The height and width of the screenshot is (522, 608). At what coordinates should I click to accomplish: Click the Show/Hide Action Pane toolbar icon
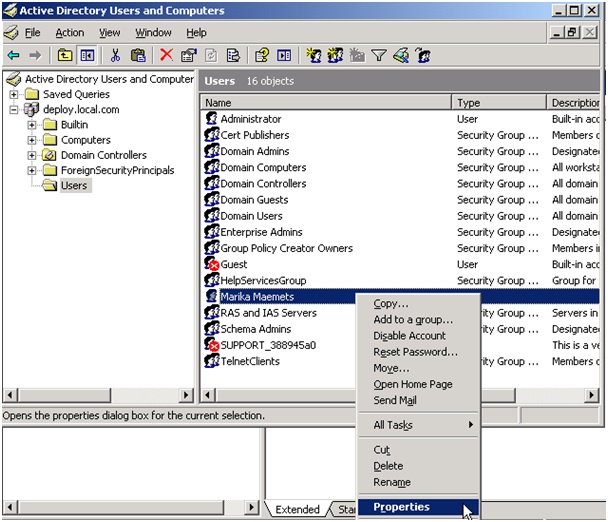pos(284,55)
